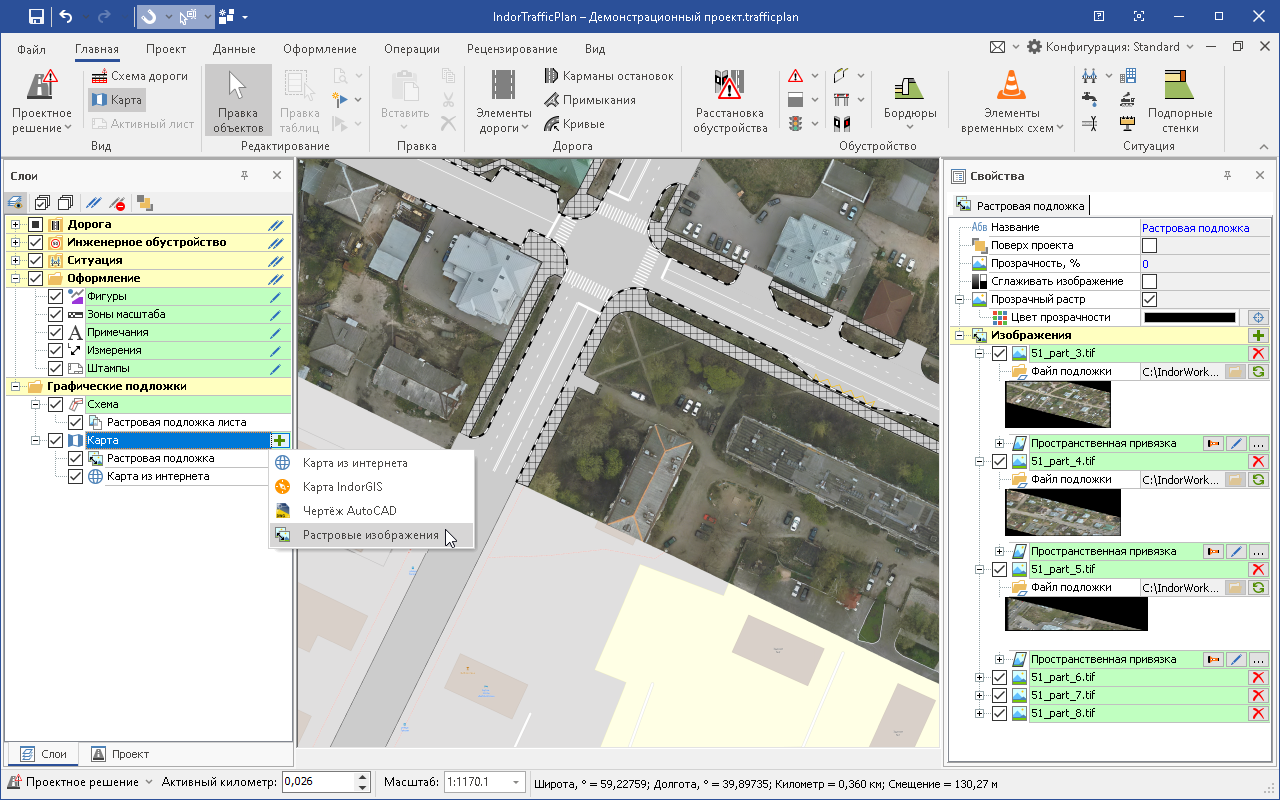Click the Прозрачность value field
Viewport: 1280px width, 800px height.
tap(1204, 264)
